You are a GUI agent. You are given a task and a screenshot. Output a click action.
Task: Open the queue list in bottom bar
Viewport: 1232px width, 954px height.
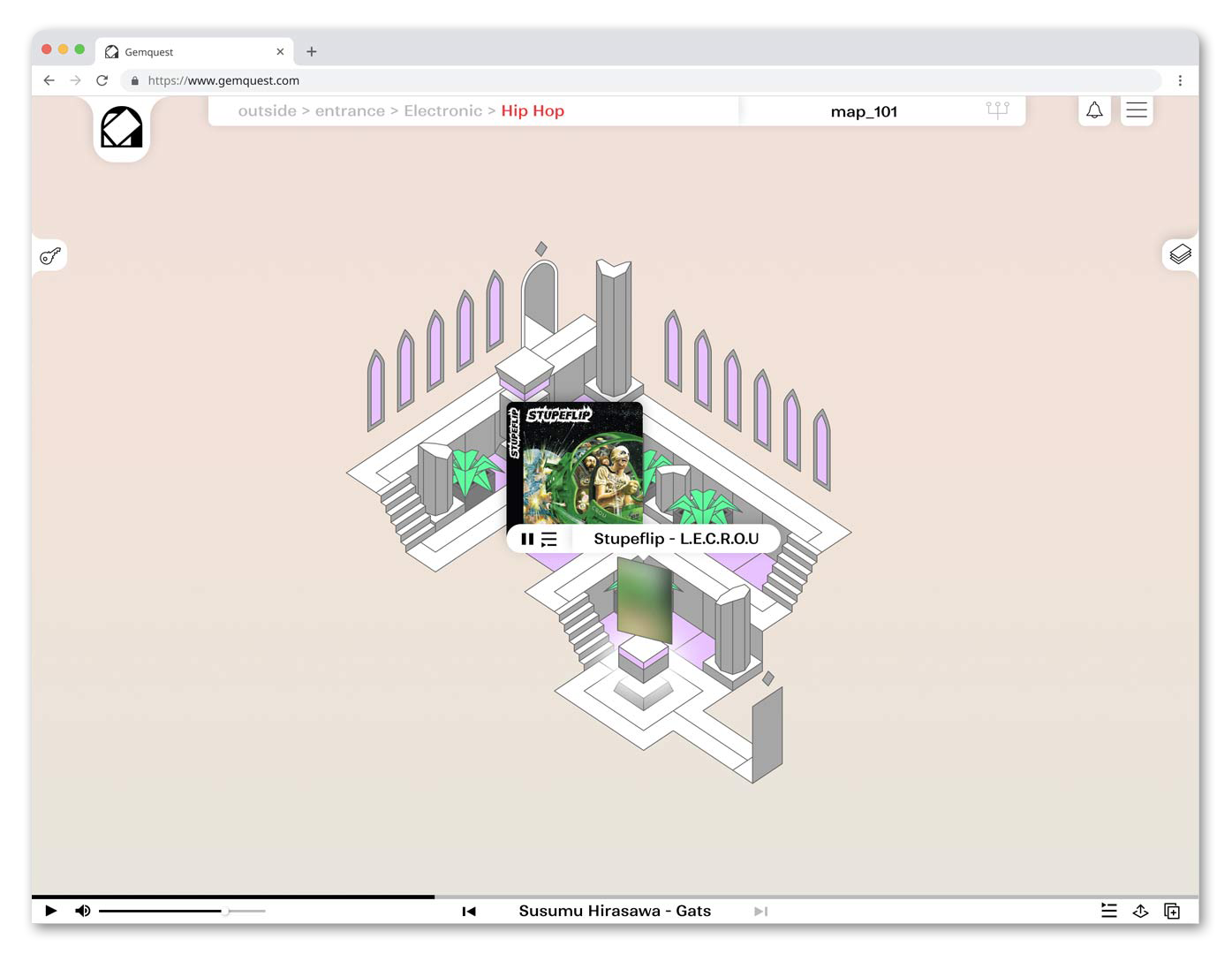point(1109,911)
